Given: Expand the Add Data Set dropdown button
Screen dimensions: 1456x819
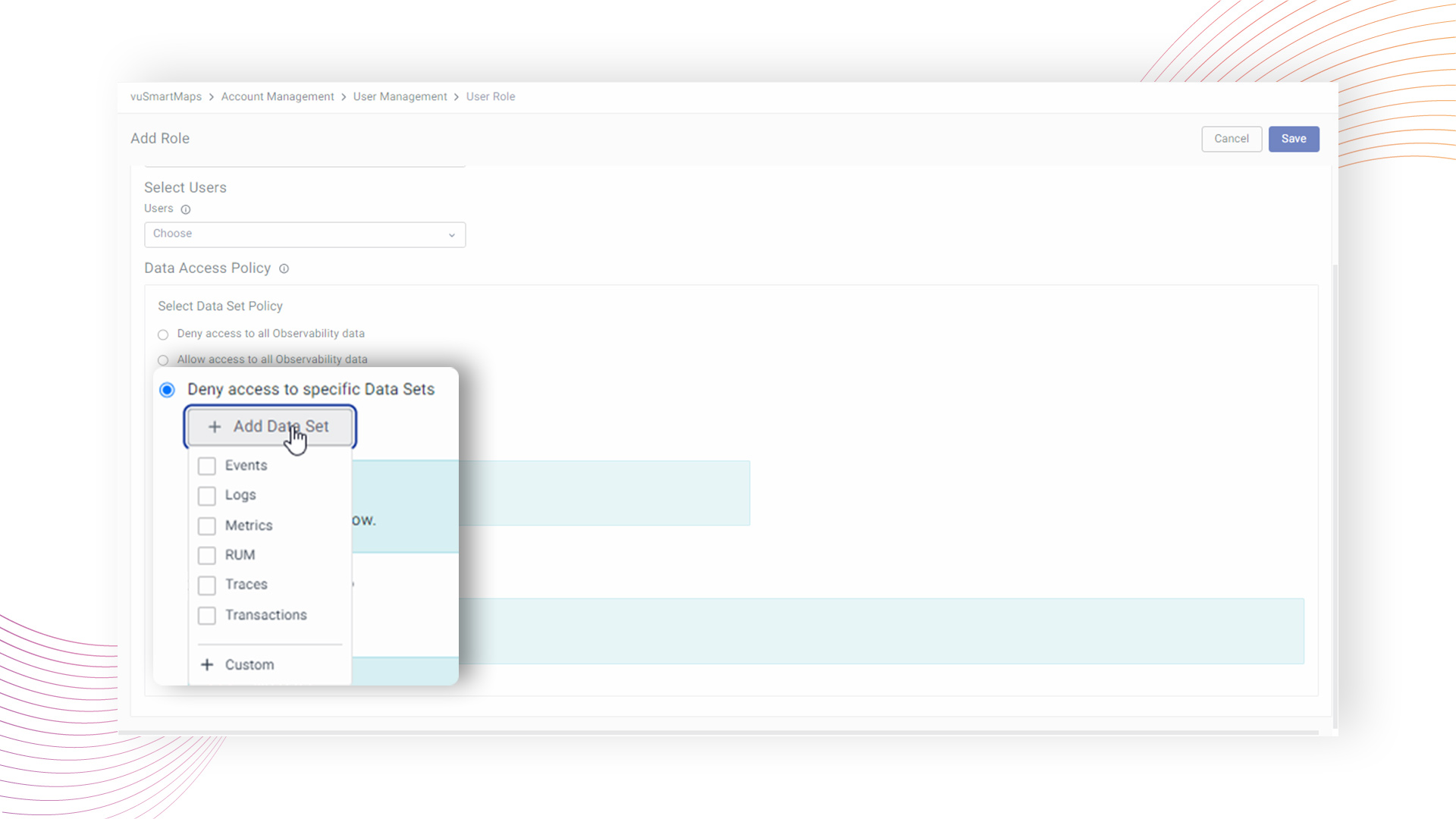Looking at the screenshot, I should pyautogui.click(x=270, y=427).
